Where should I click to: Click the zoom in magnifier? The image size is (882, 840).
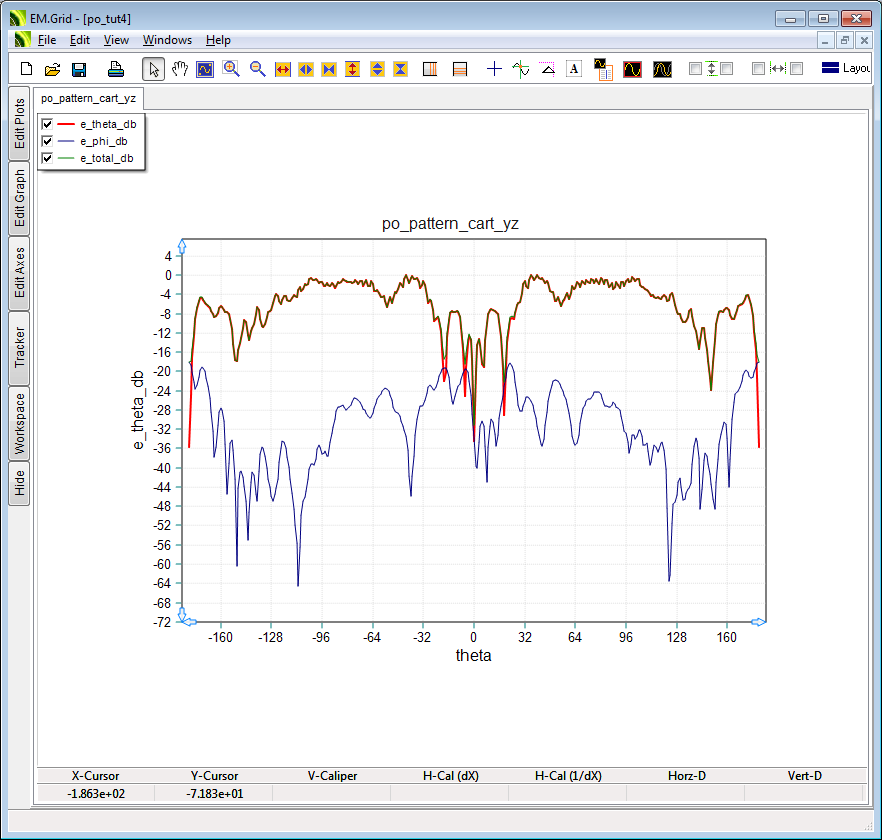(x=231, y=69)
